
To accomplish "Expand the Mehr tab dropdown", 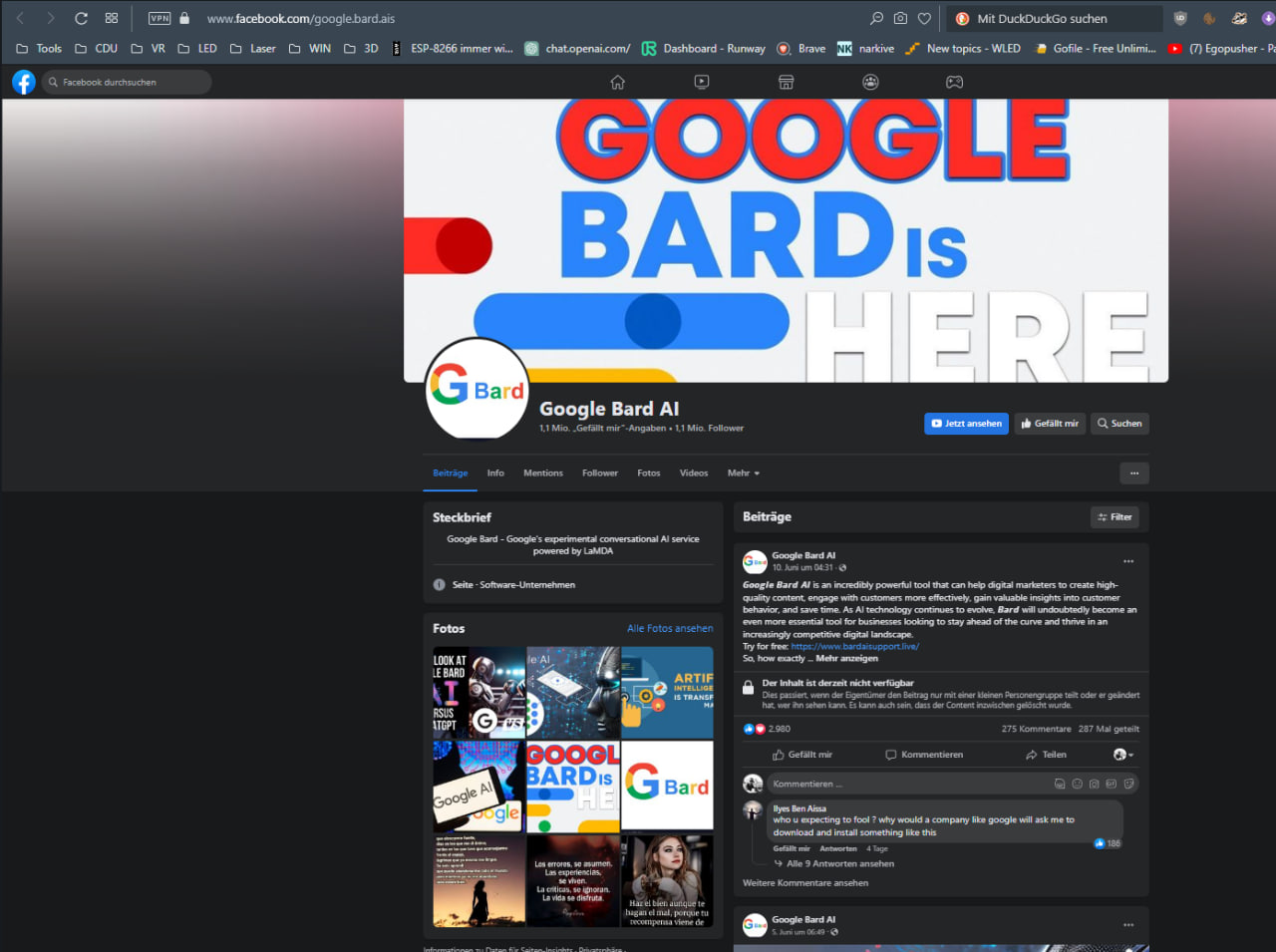I will click(744, 474).
